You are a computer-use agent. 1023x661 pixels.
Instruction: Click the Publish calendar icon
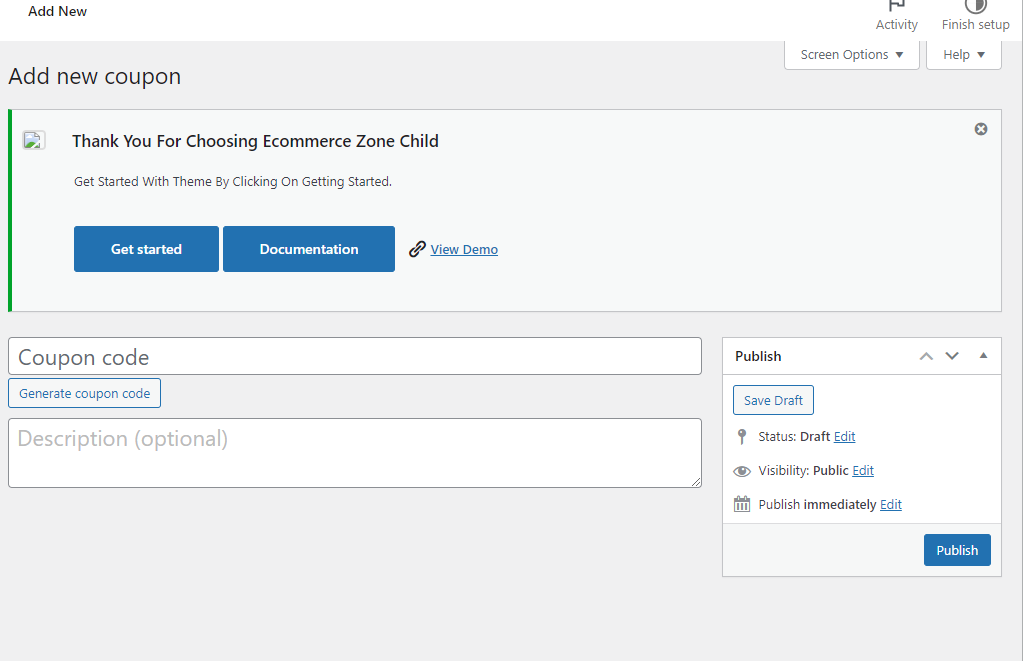point(741,505)
